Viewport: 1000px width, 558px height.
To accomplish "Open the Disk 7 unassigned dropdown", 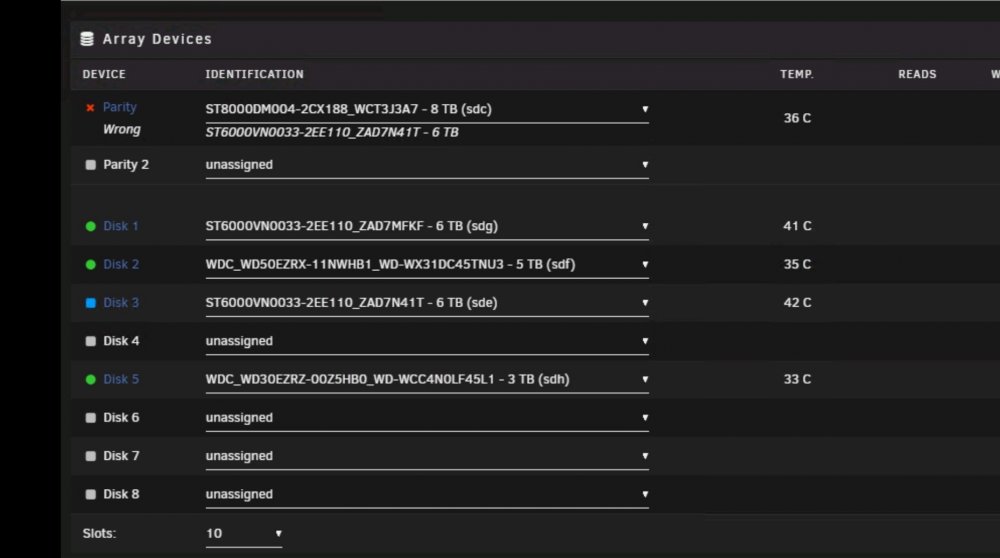I will (x=427, y=456).
